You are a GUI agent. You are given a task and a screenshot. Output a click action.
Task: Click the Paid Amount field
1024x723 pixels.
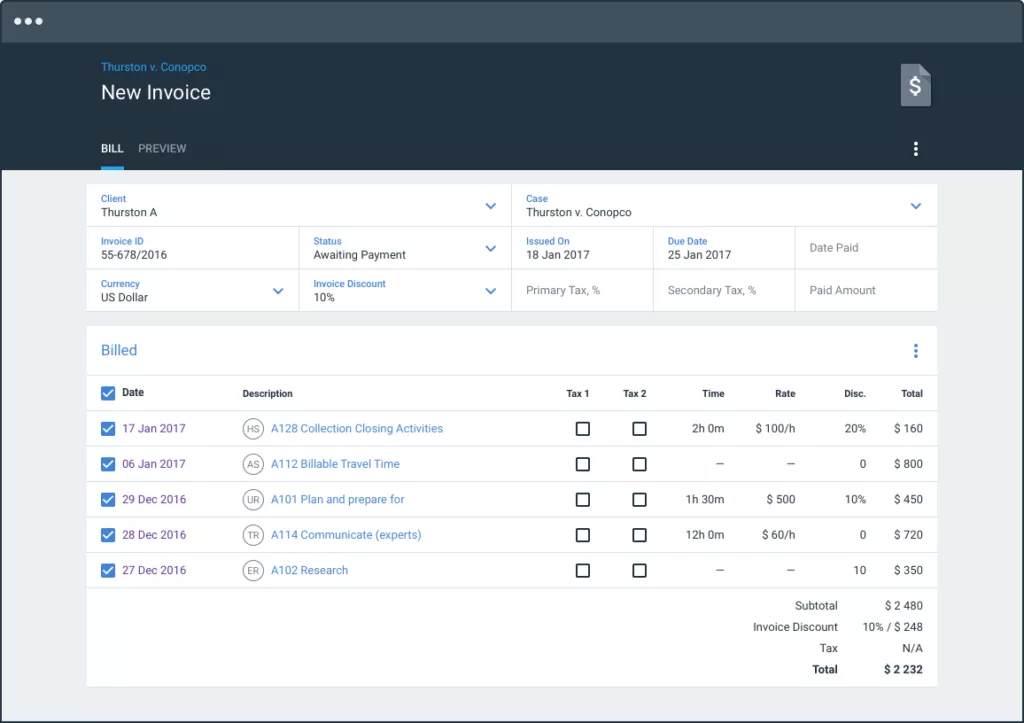point(866,291)
